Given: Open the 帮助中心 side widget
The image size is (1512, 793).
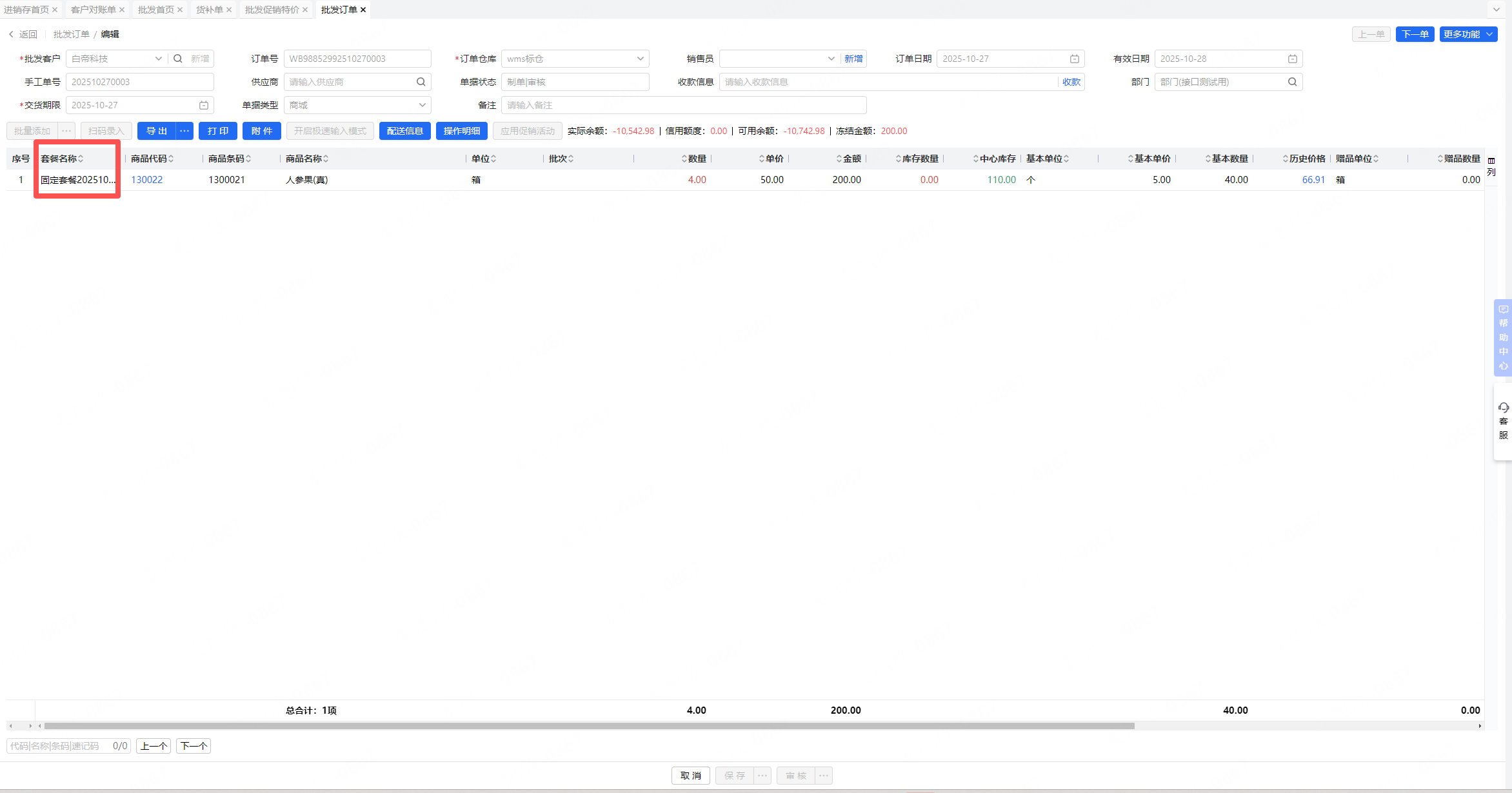Looking at the screenshot, I should click(1504, 338).
